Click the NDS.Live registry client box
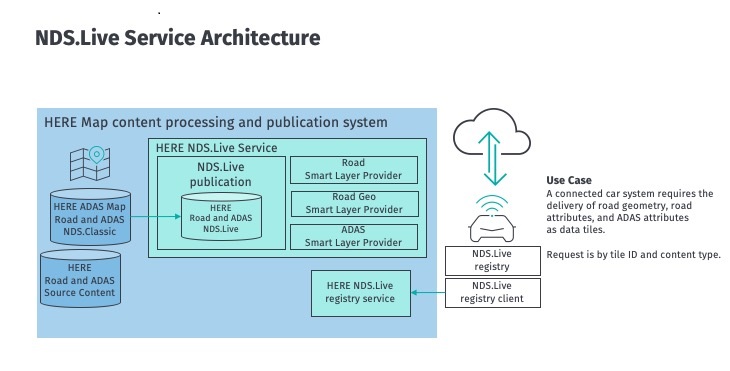 [x=493, y=293]
